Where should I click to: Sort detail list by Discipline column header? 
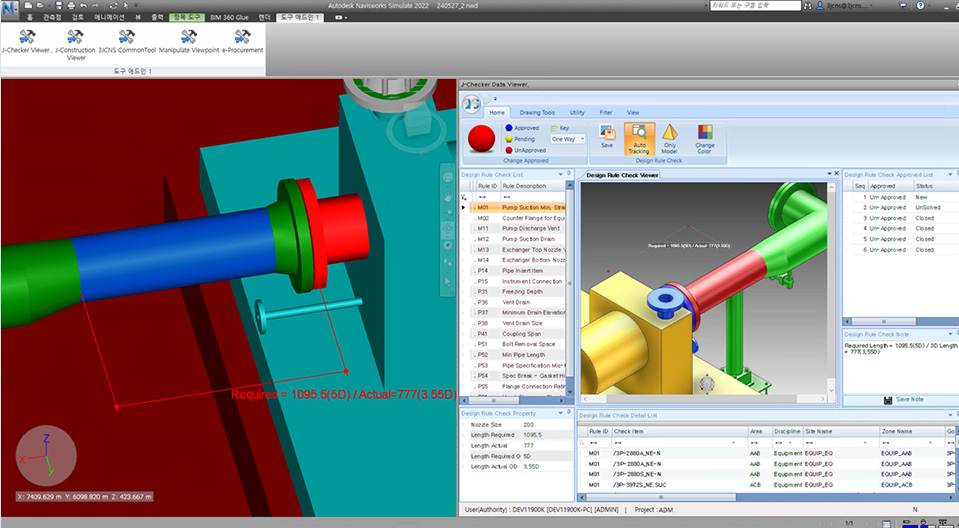[787, 431]
